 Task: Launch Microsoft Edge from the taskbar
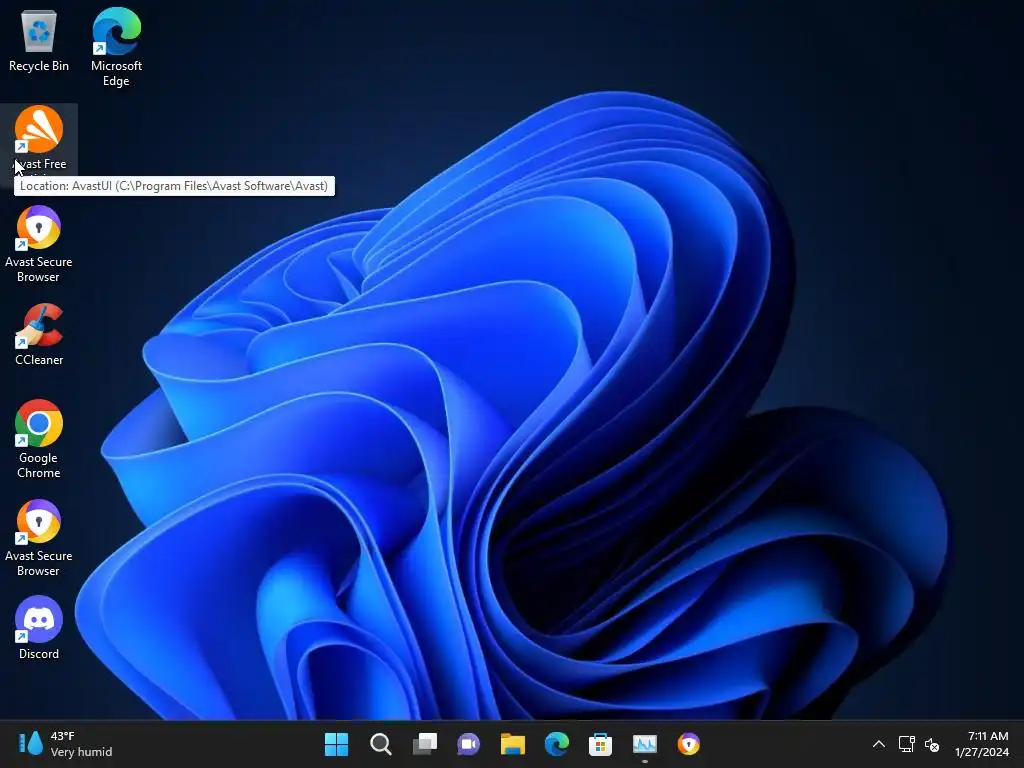556,744
